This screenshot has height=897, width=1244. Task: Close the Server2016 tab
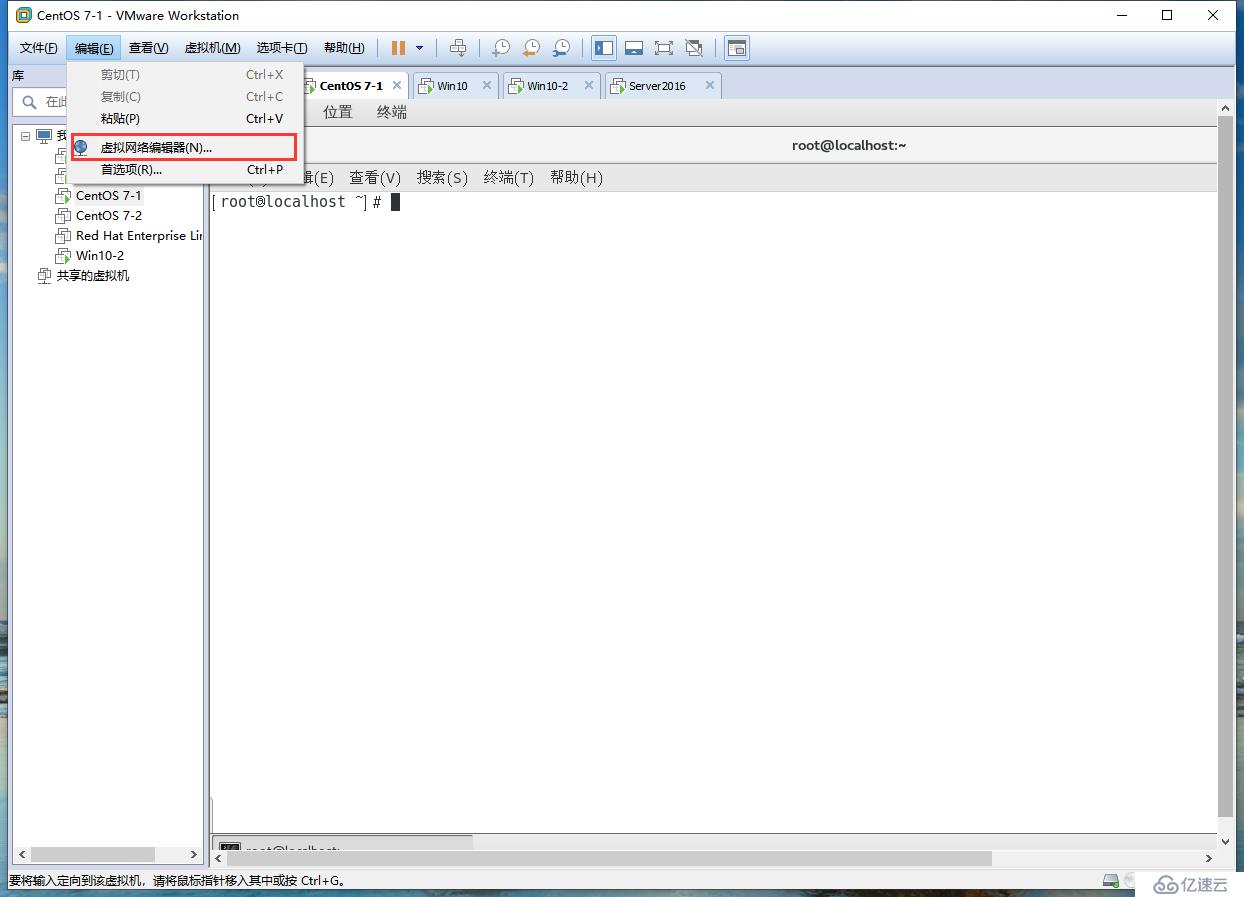[x=709, y=86]
